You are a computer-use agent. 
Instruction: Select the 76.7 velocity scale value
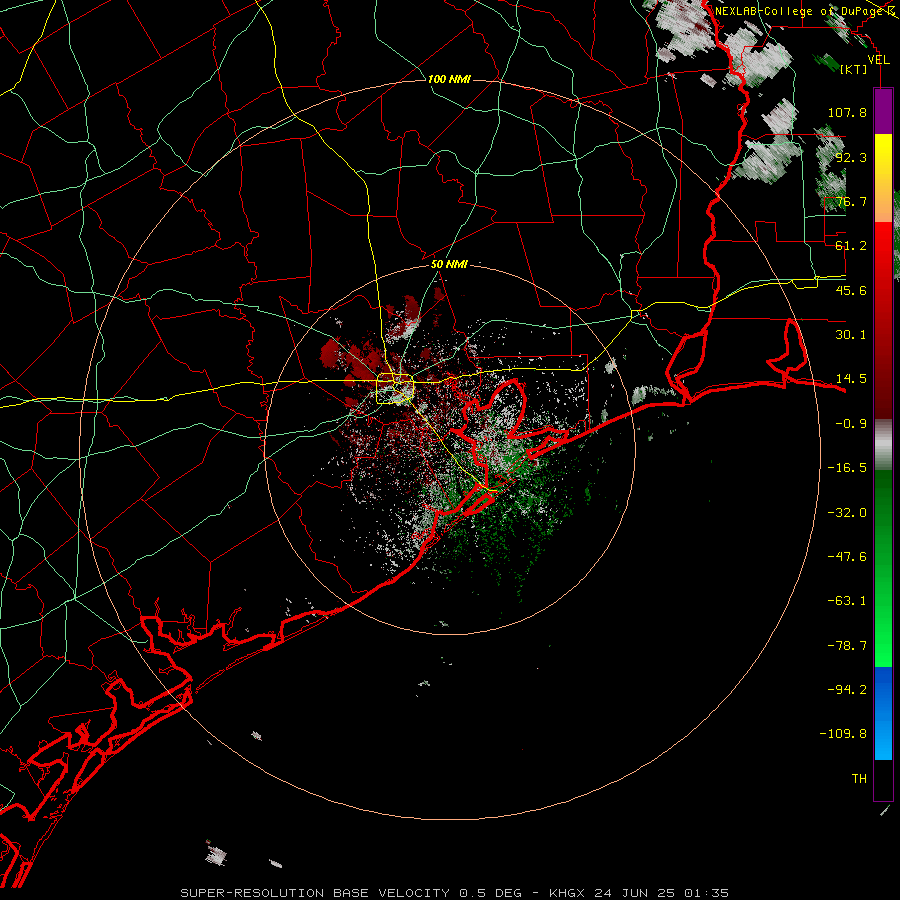coord(851,201)
